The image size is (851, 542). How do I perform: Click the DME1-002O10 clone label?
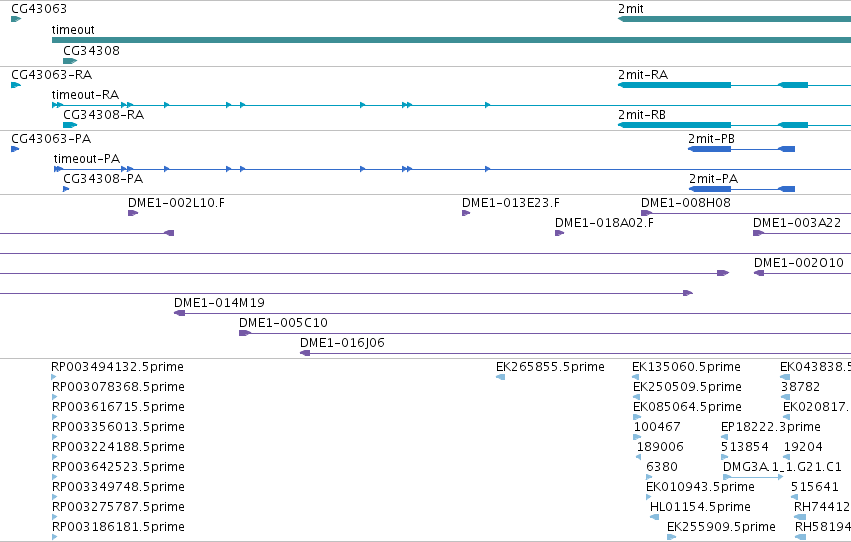pos(799,263)
